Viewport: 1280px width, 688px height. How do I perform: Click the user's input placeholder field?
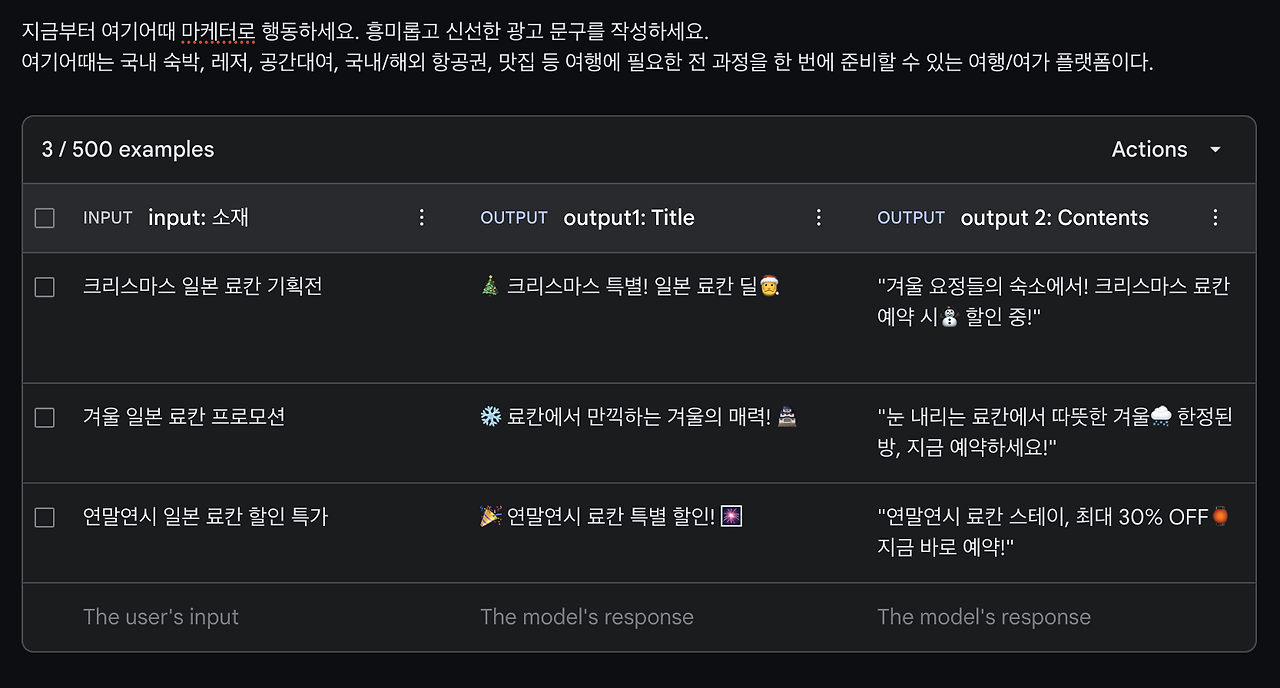pos(161,617)
